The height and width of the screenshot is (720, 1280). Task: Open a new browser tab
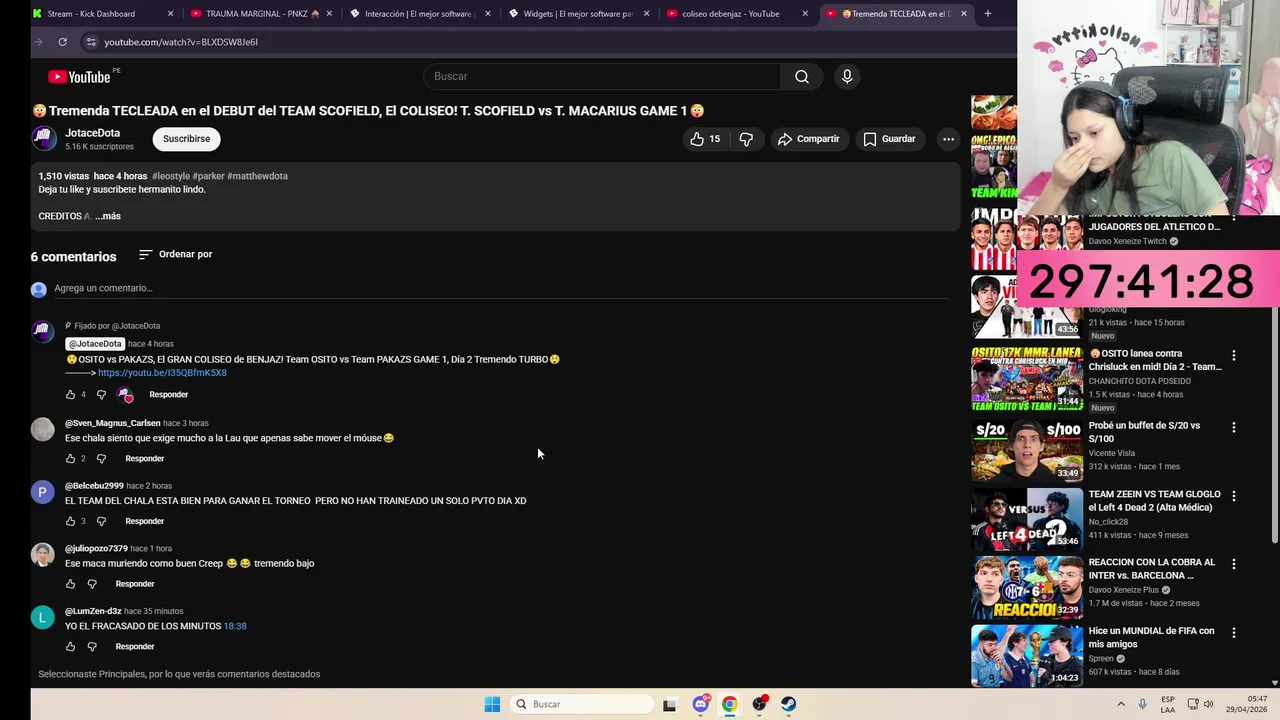click(x=987, y=14)
